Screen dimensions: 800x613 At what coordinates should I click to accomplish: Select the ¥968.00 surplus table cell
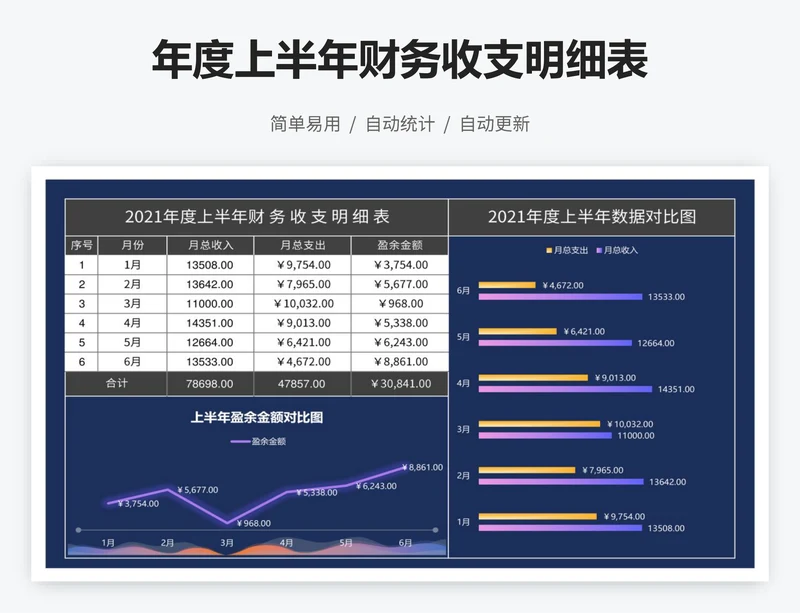coord(400,304)
